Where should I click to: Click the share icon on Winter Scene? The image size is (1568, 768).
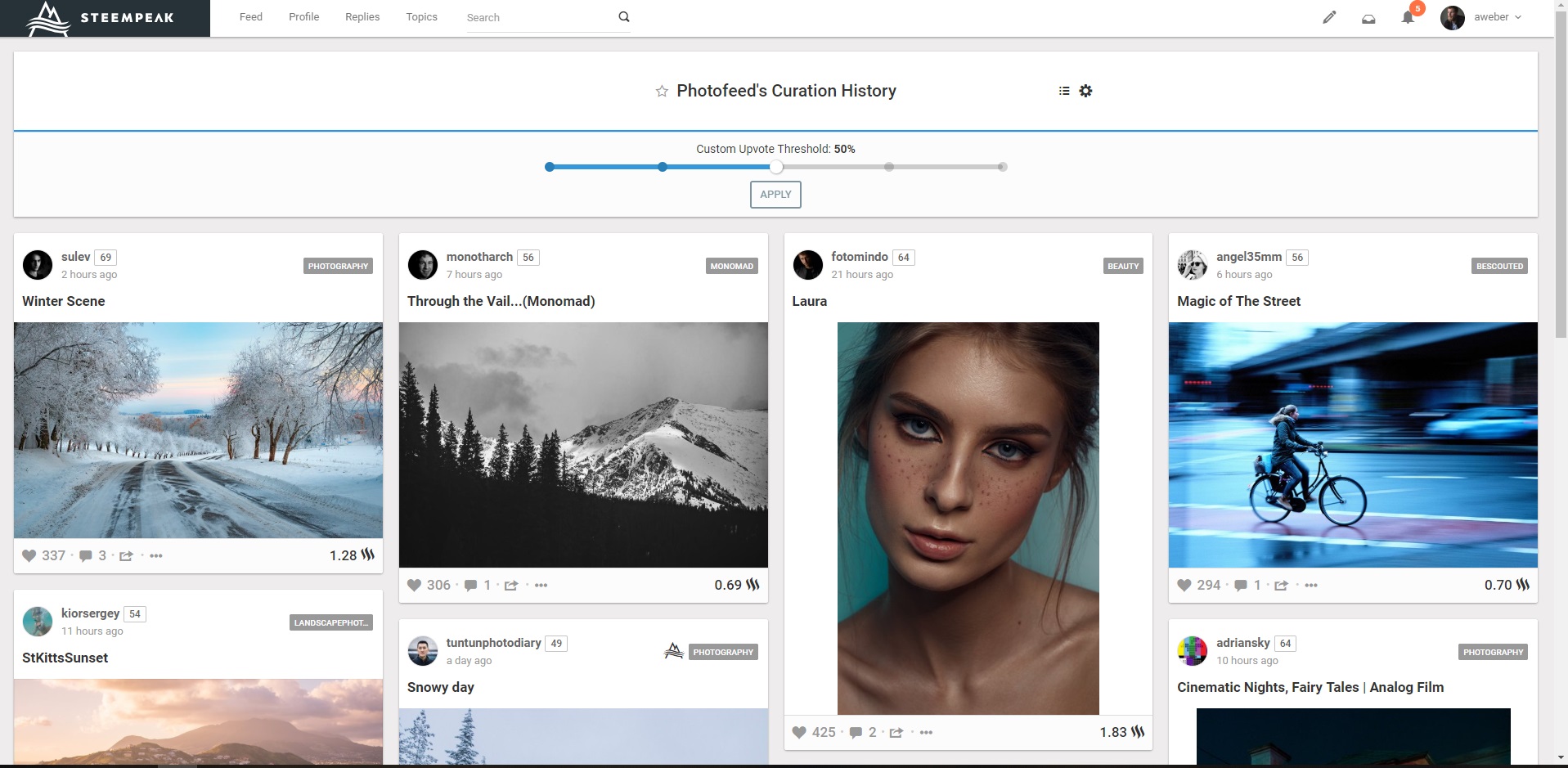point(126,556)
